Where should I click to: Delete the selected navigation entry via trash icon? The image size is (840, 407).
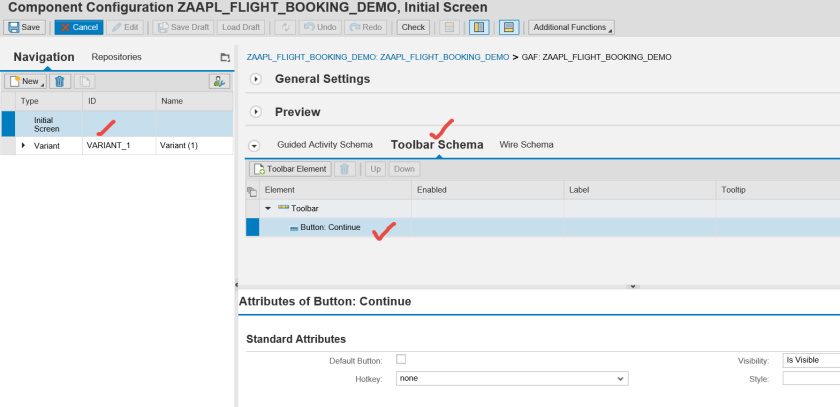(59, 81)
